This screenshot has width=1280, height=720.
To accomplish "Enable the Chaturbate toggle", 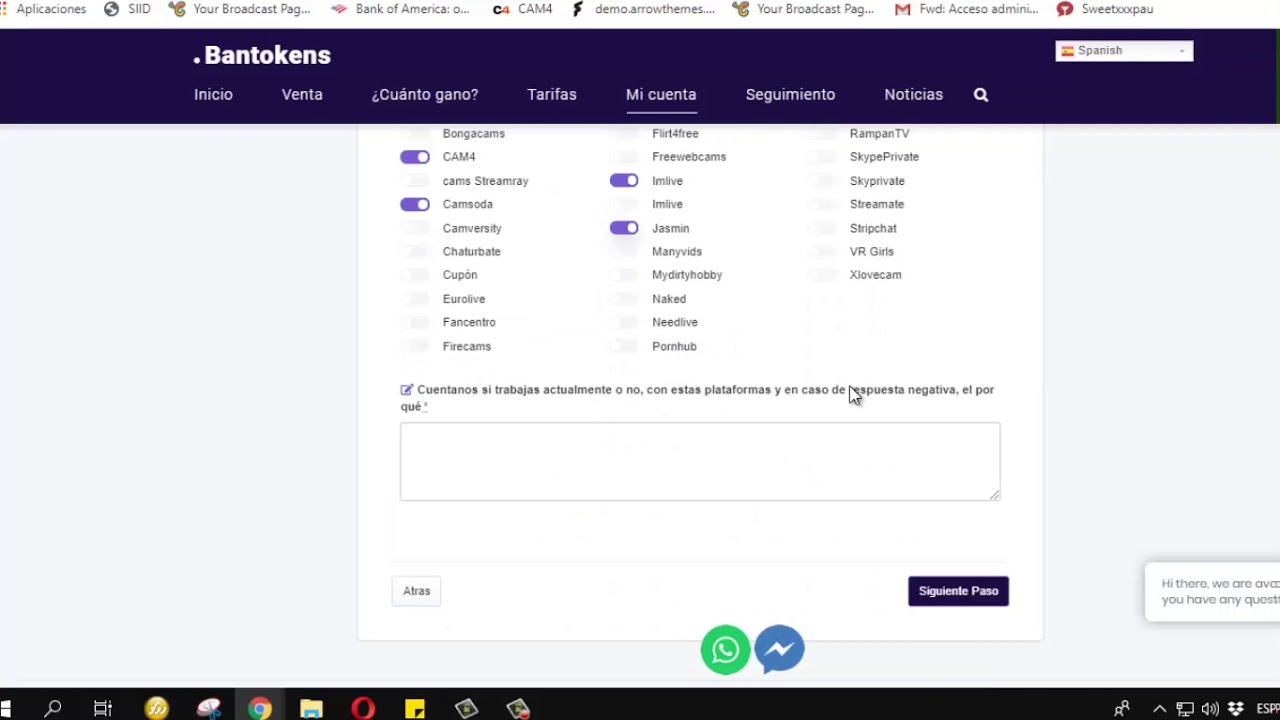I will tap(415, 252).
